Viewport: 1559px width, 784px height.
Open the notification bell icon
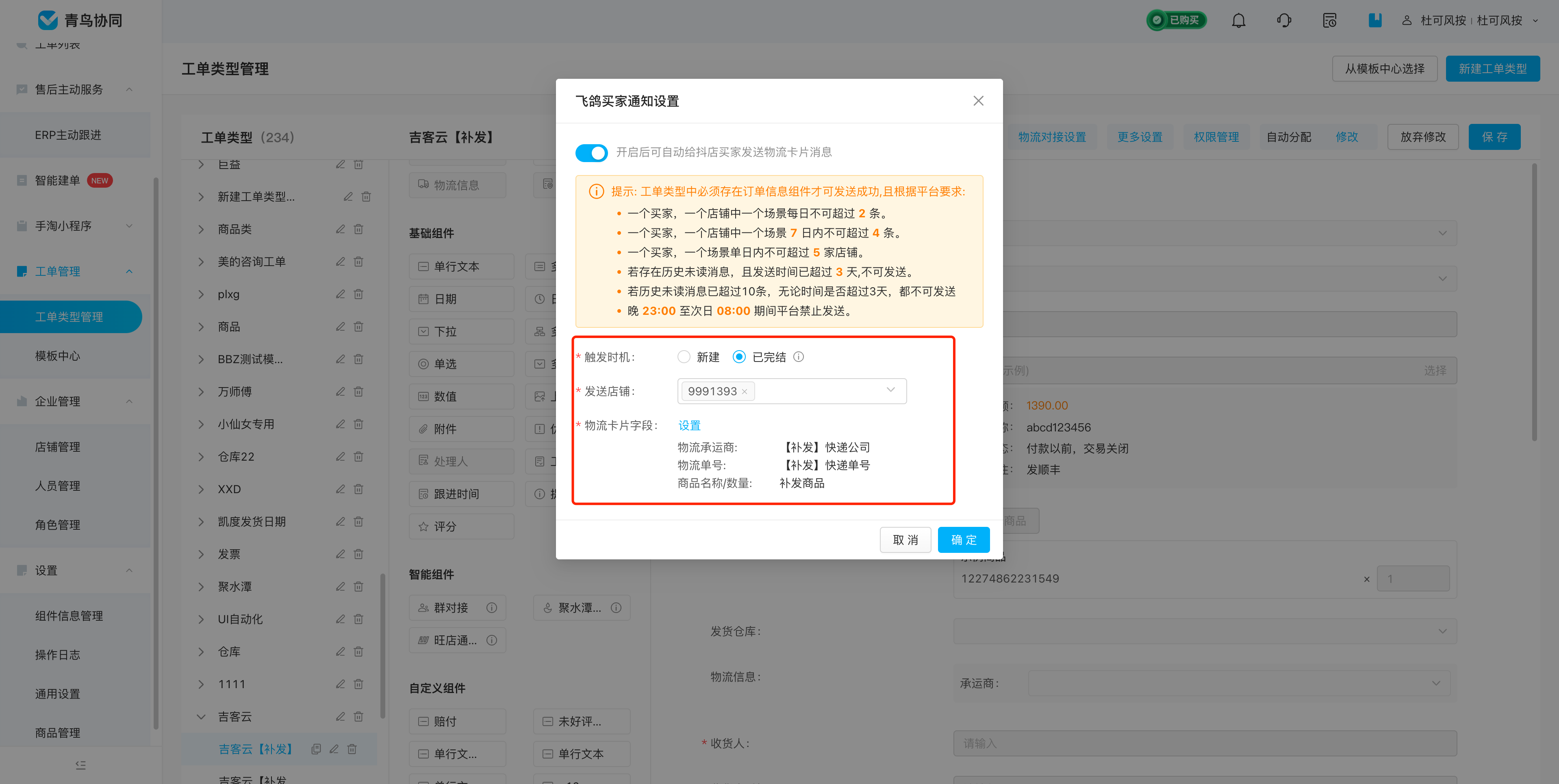tap(1238, 21)
